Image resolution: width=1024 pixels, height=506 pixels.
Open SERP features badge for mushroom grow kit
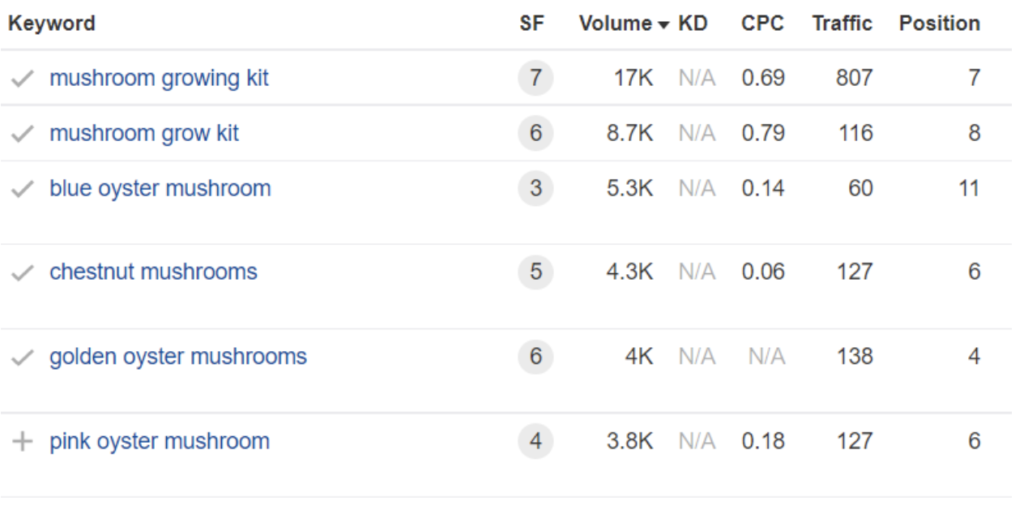click(535, 133)
